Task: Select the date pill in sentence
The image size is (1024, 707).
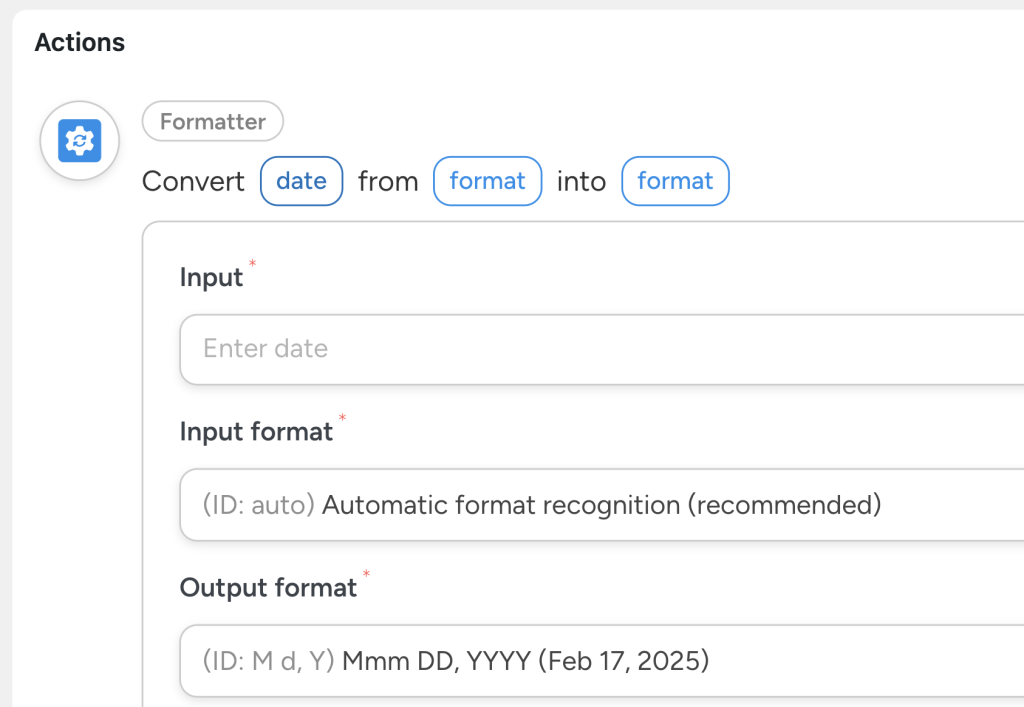Action: 301,181
